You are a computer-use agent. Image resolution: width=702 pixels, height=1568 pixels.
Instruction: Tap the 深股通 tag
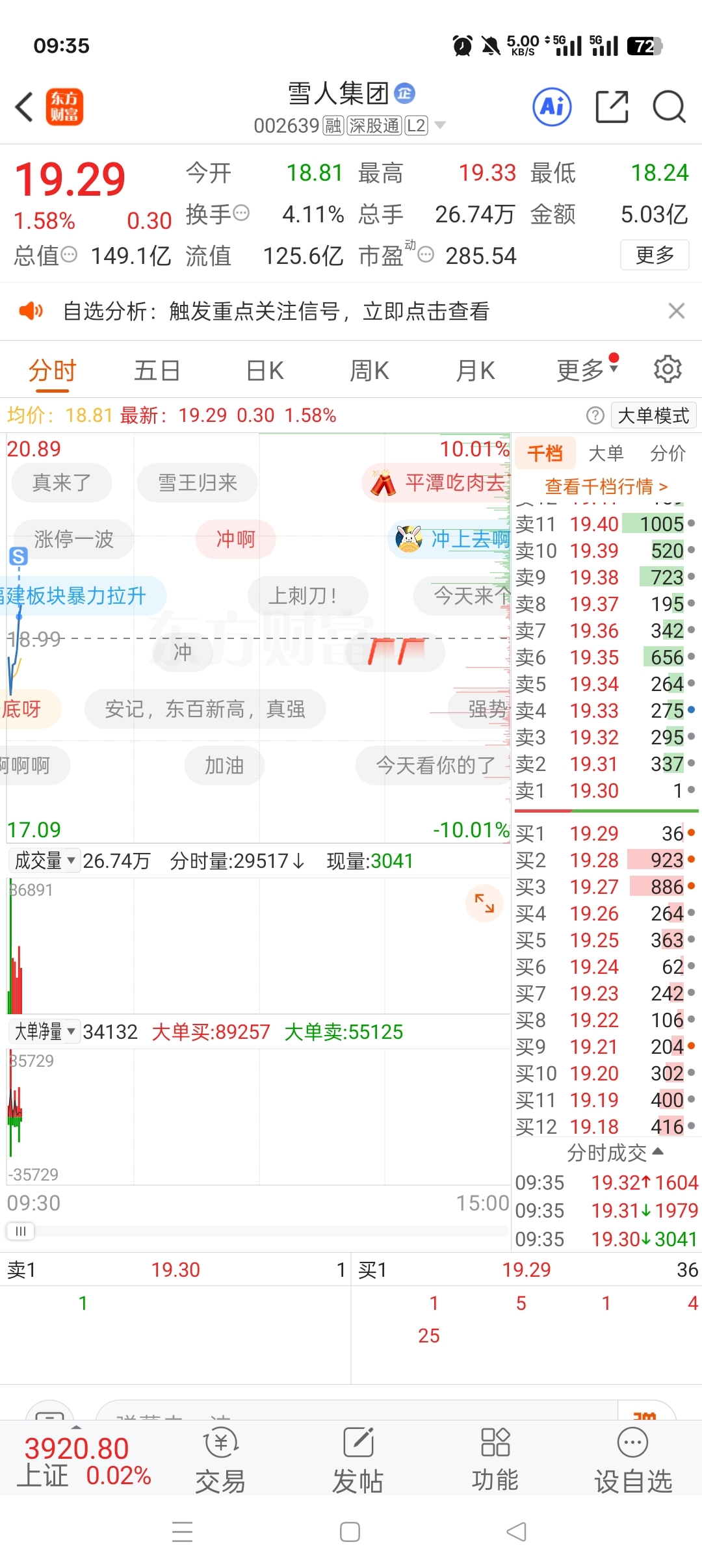(374, 125)
